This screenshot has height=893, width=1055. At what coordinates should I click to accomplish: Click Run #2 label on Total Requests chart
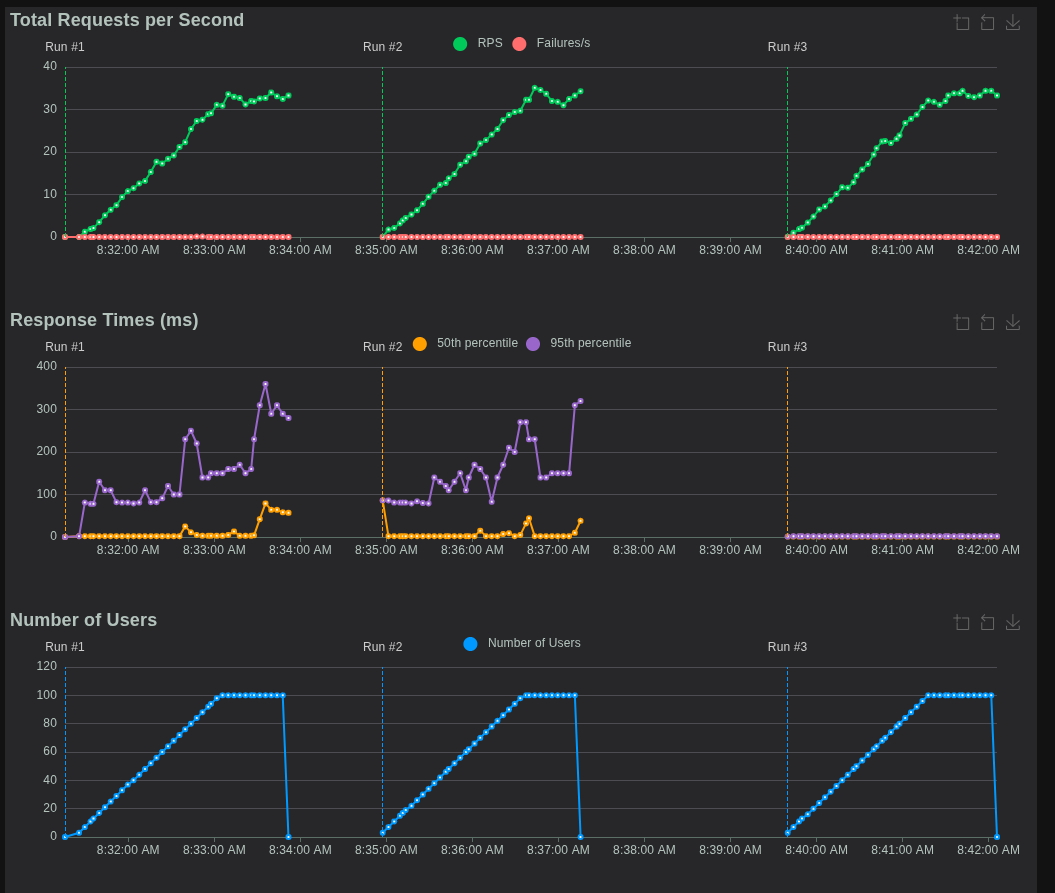382,47
